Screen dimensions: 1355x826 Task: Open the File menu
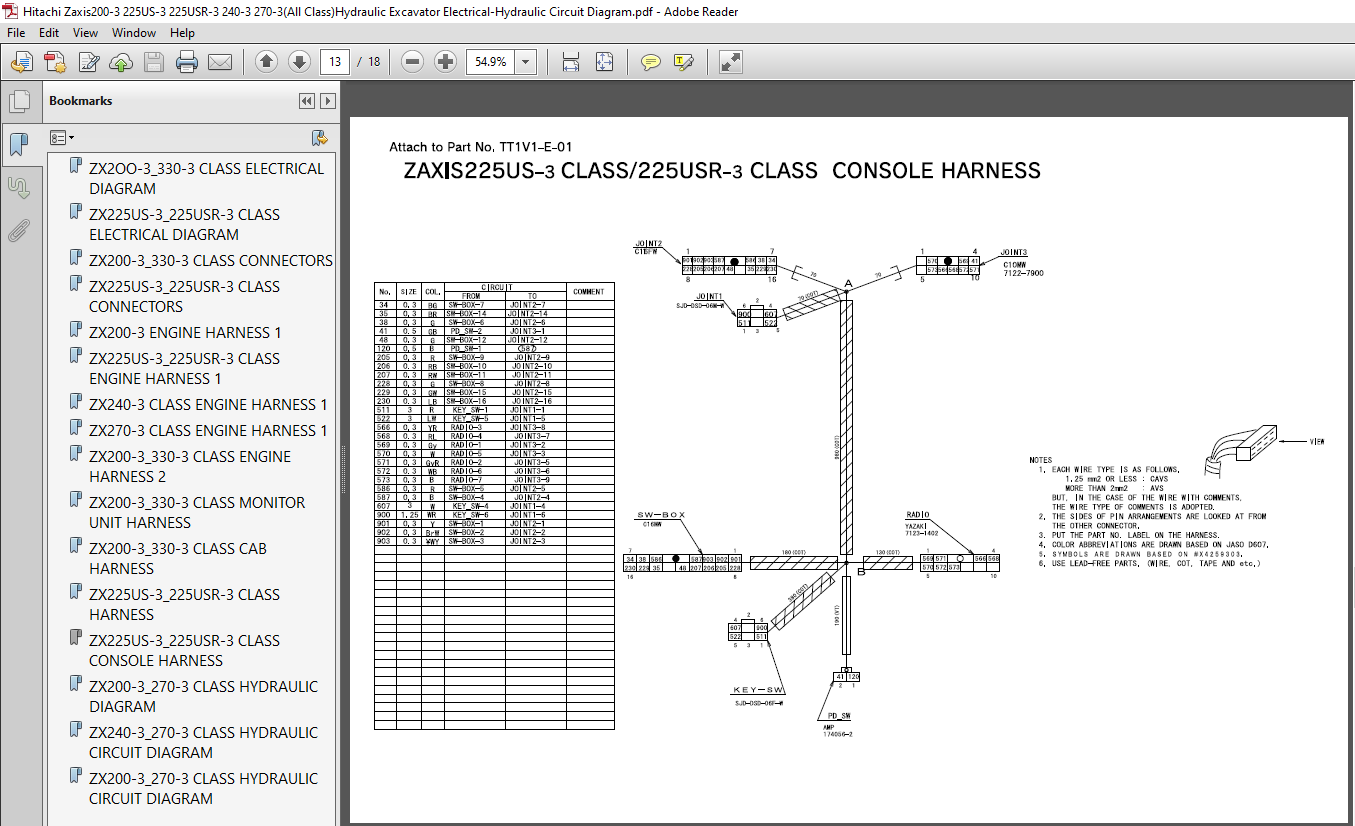(16, 33)
